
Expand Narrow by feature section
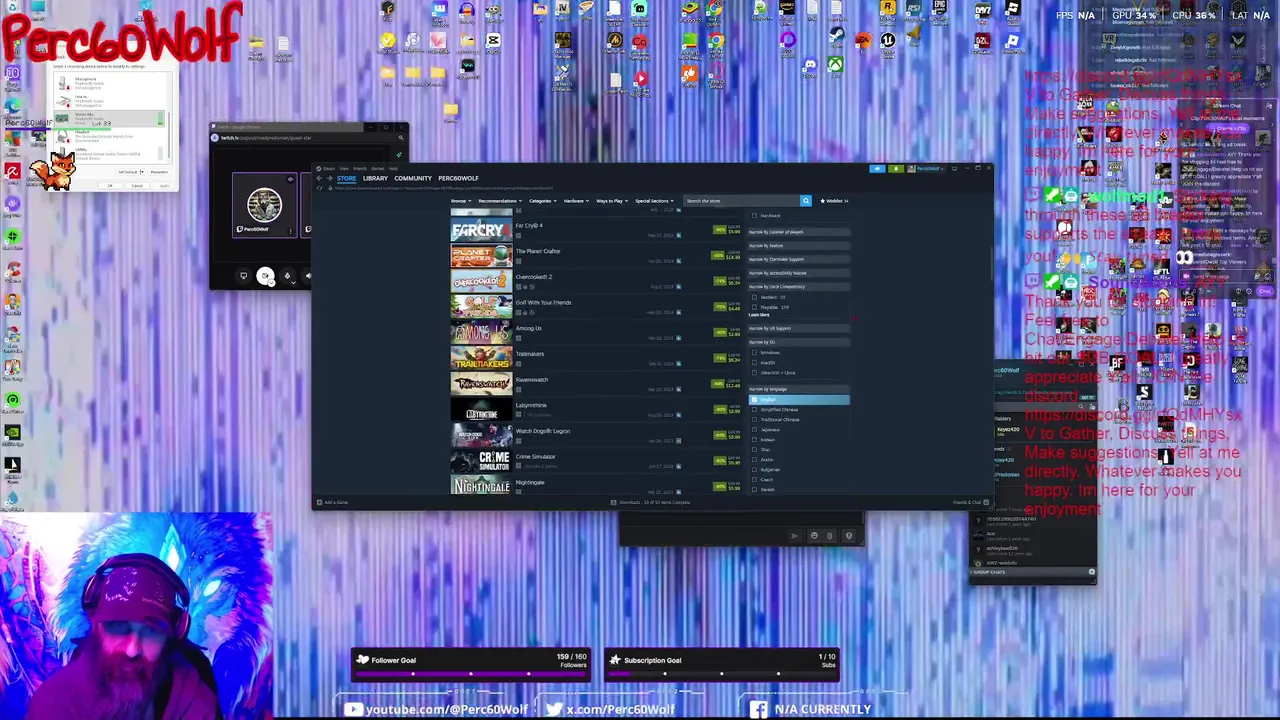[799, 246]
